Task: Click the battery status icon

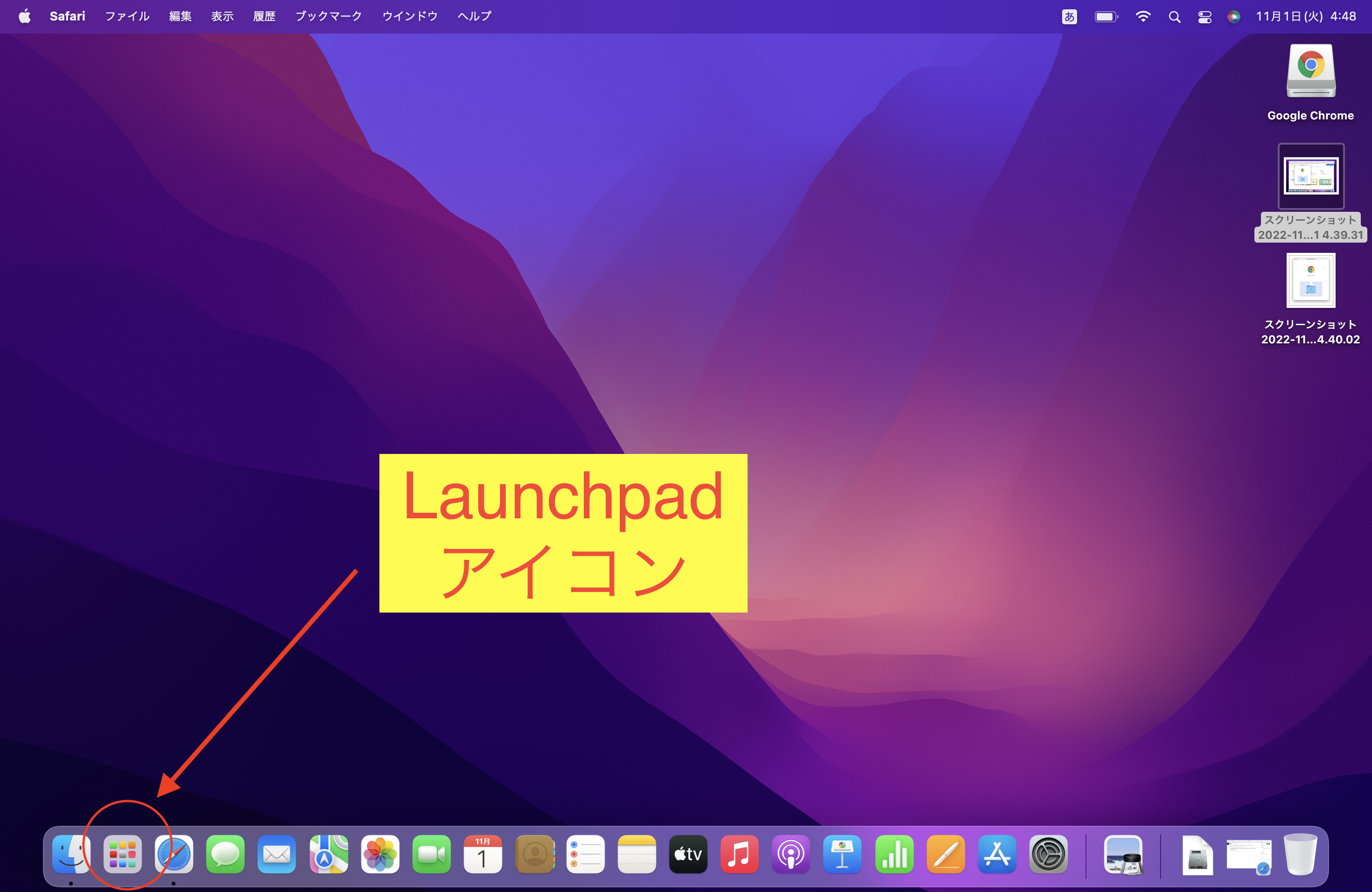Action: click(1106, 17)
